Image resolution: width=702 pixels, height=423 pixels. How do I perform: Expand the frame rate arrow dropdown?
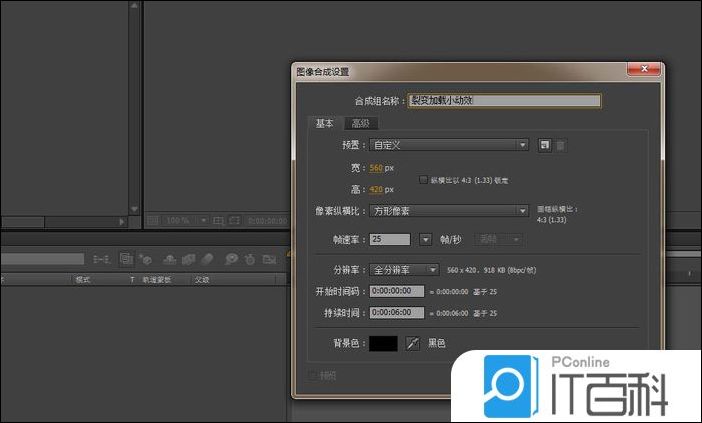(x=424, y=240)
